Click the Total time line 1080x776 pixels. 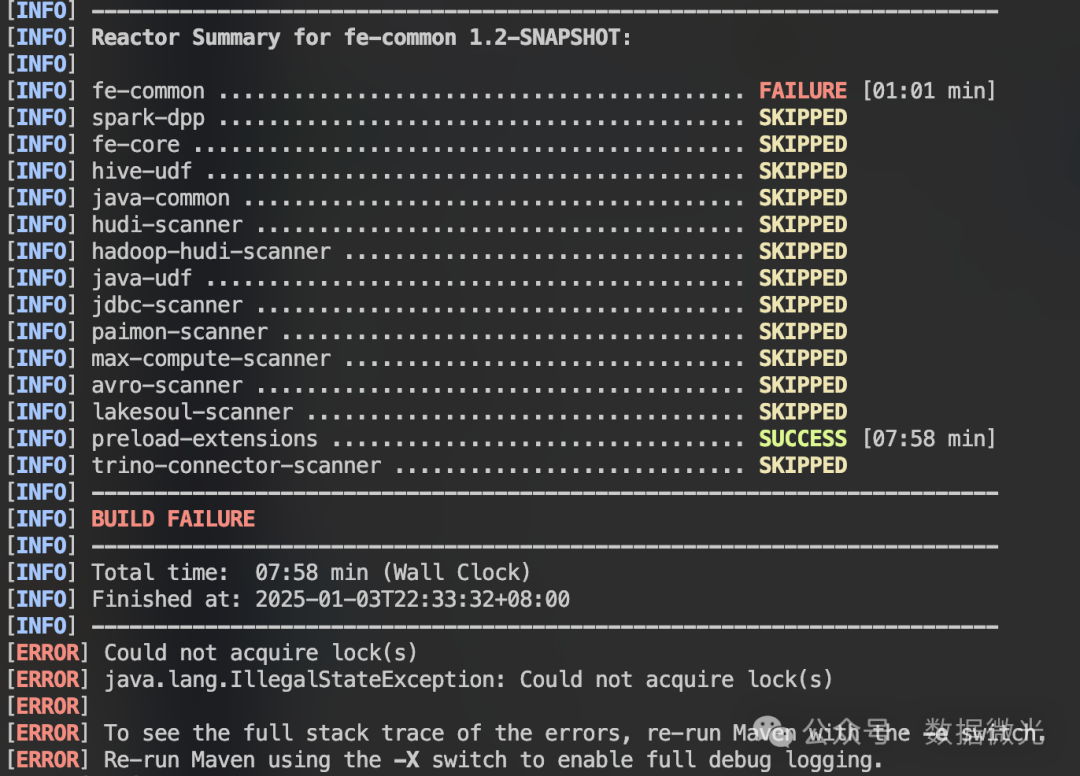311,573
